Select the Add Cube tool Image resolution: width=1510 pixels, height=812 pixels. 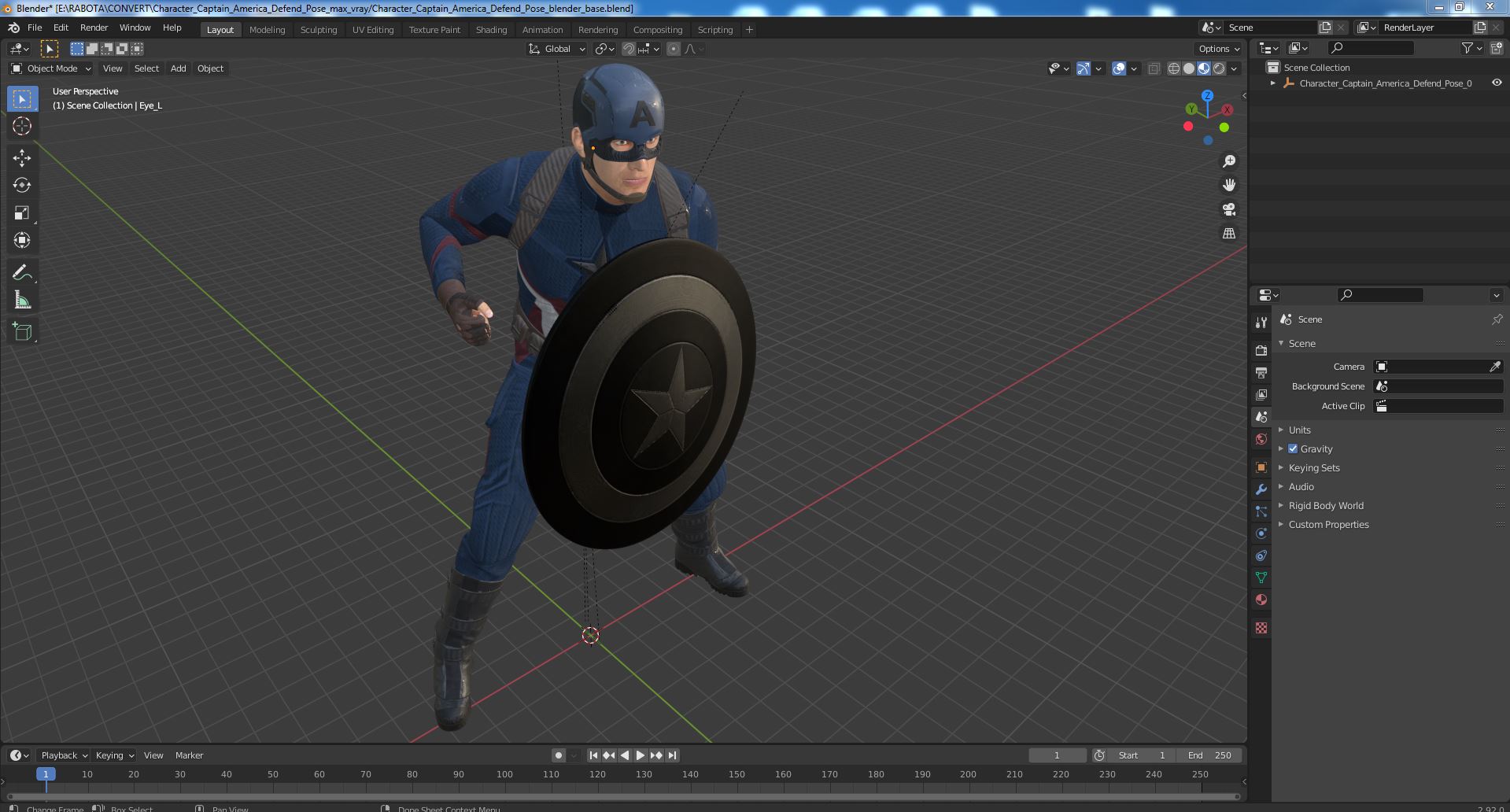(x=22, y=331)
